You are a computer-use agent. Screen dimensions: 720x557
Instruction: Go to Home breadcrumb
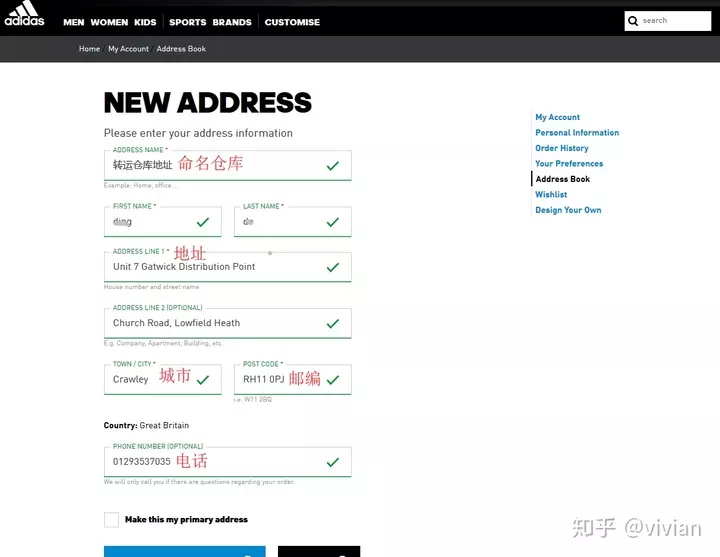coord(89,49)
